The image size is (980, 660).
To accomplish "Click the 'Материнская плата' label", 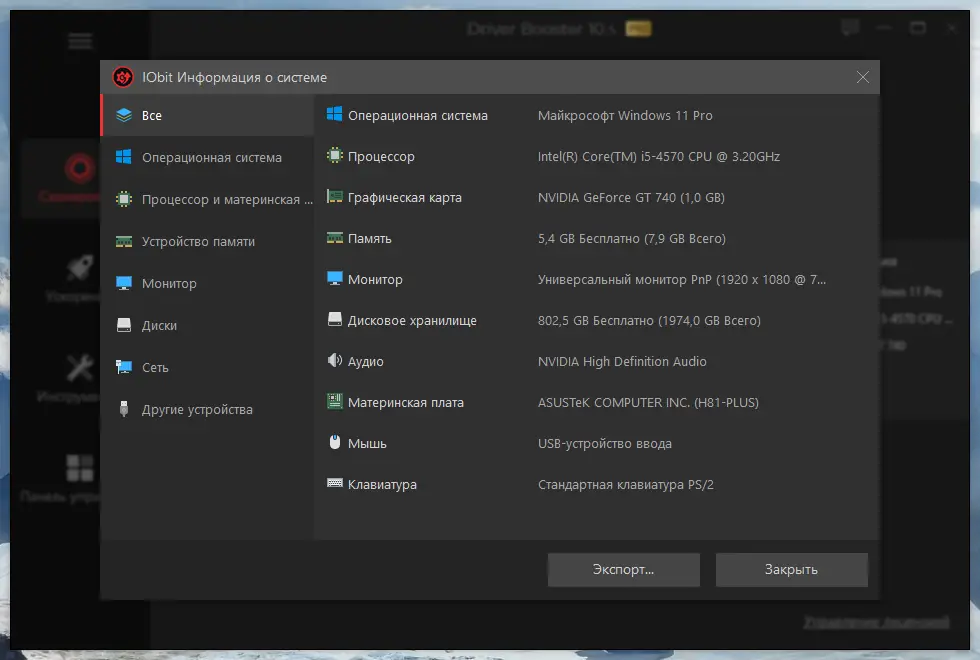I will click(406, 402).
